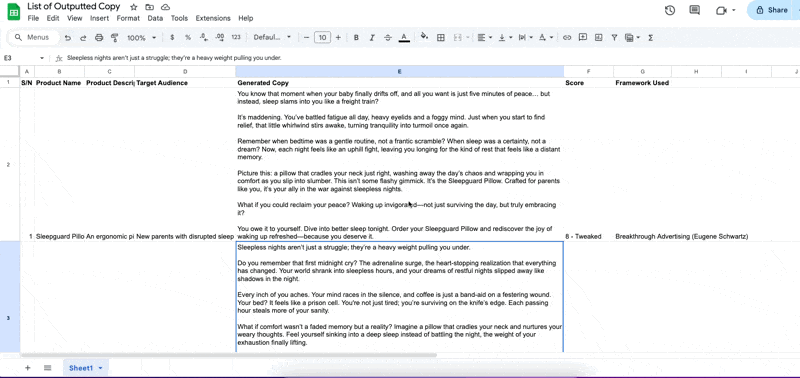Expand the meeting camera dropdown arrow

tap(734, 10)
